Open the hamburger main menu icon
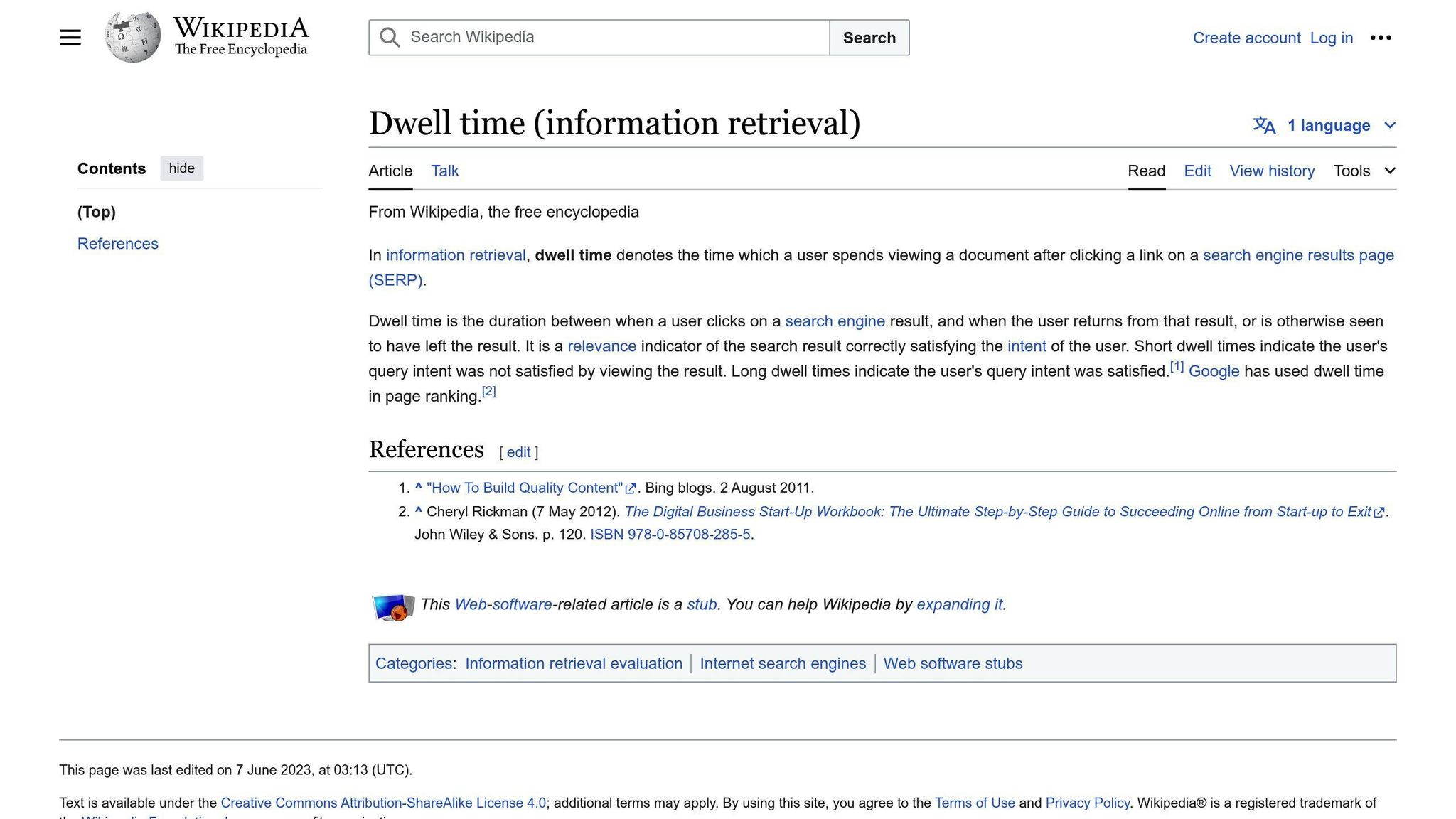1456x819 pixels. coord(70,38)
